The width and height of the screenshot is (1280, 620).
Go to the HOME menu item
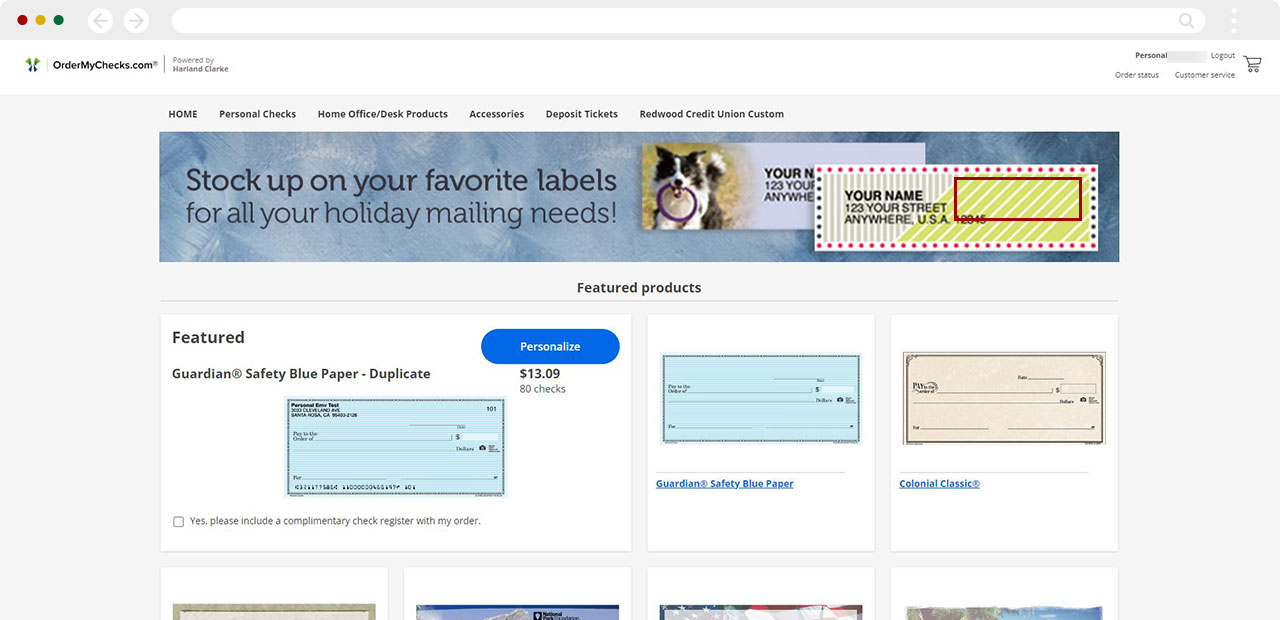coord(183,114)
